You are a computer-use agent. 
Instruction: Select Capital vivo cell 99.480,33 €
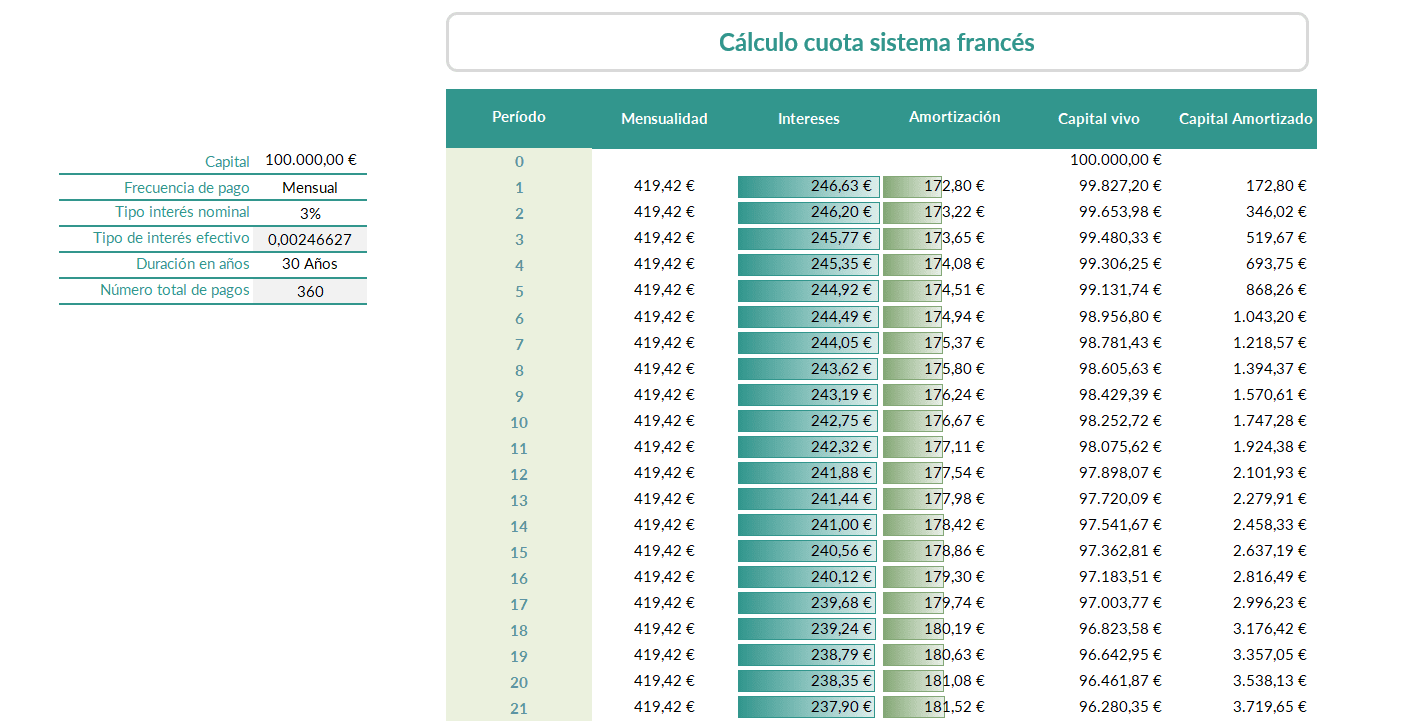tap(1120, 237)
